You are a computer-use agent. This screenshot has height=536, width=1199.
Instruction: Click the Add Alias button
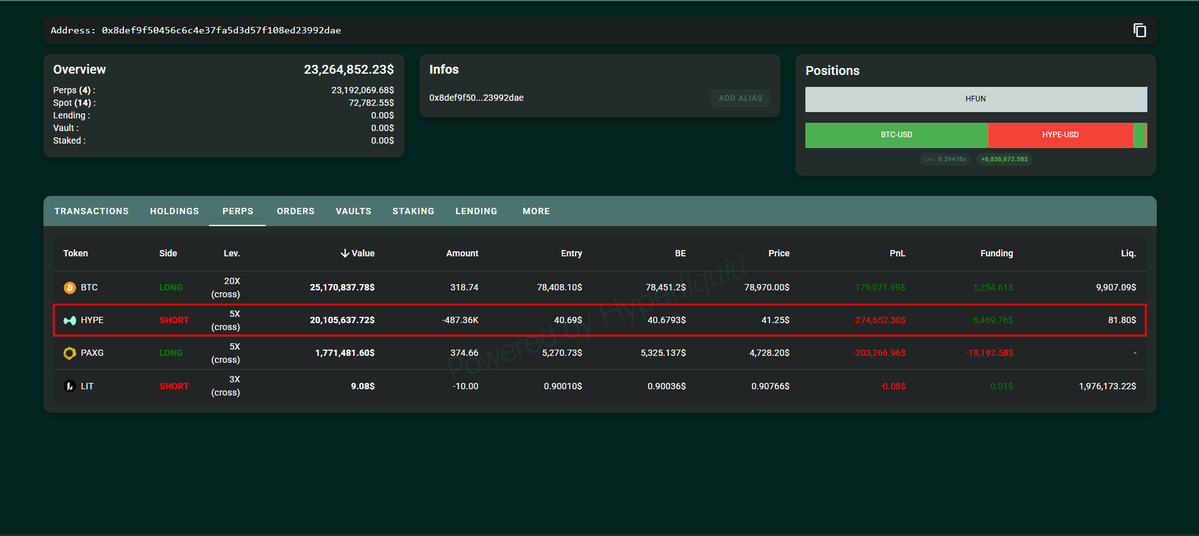click(x=740, y=98)
